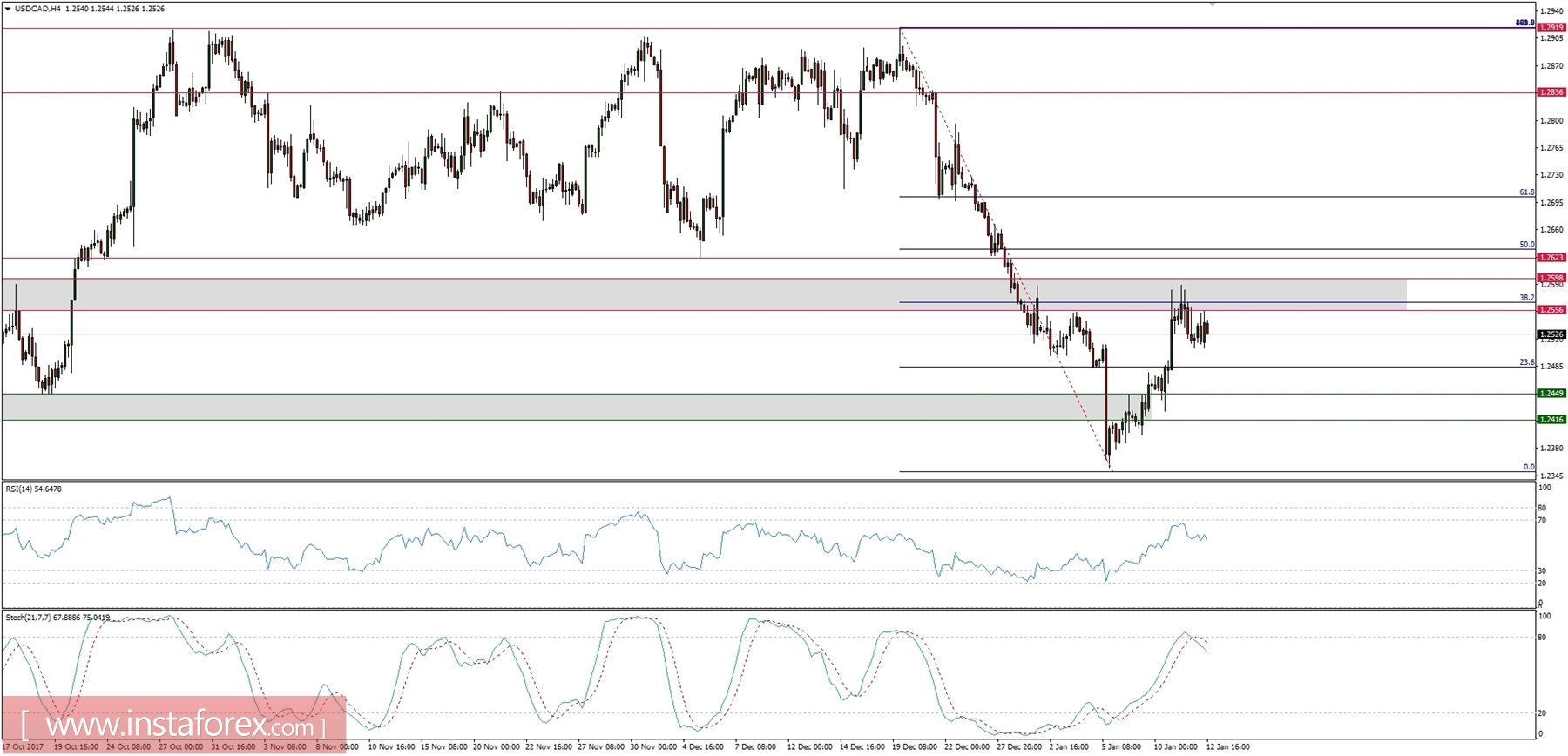Click the 1.2905 price scale value
The image size is (1568, 756).
pyautogui.click(x=1551, y=38)
